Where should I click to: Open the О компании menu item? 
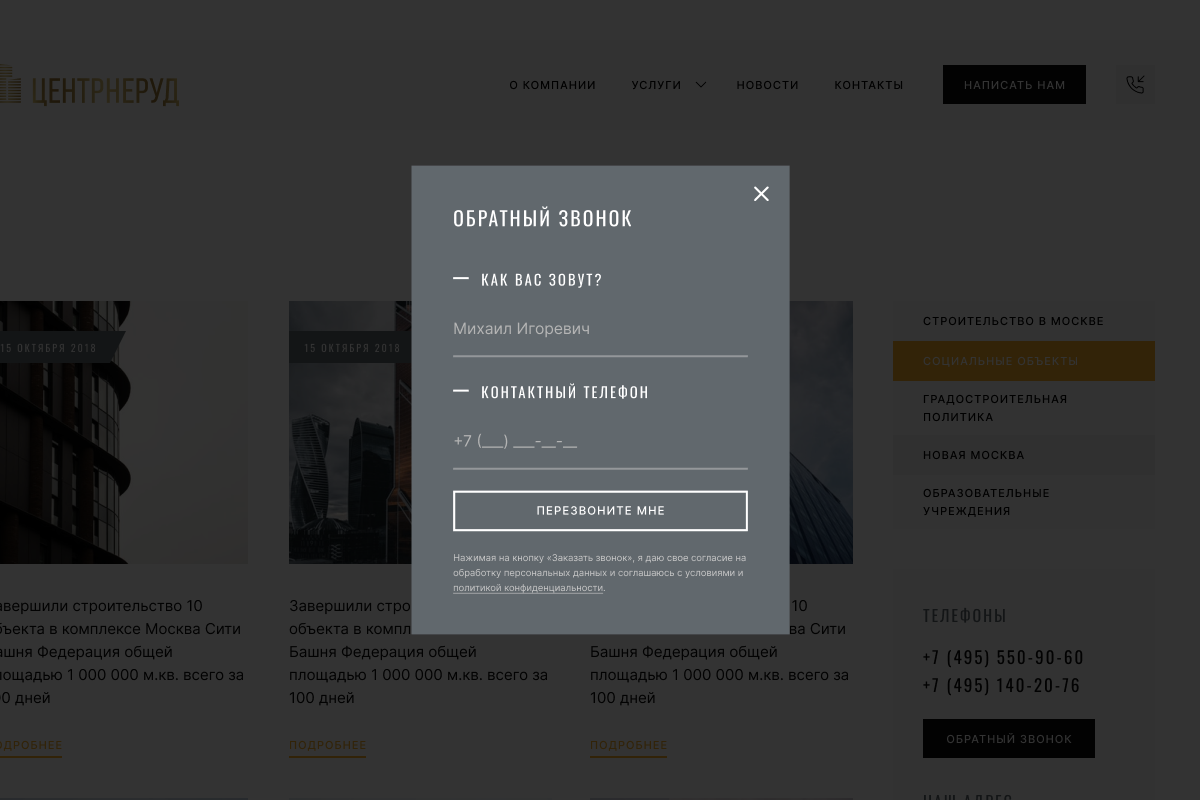click(x=552, y=85)
